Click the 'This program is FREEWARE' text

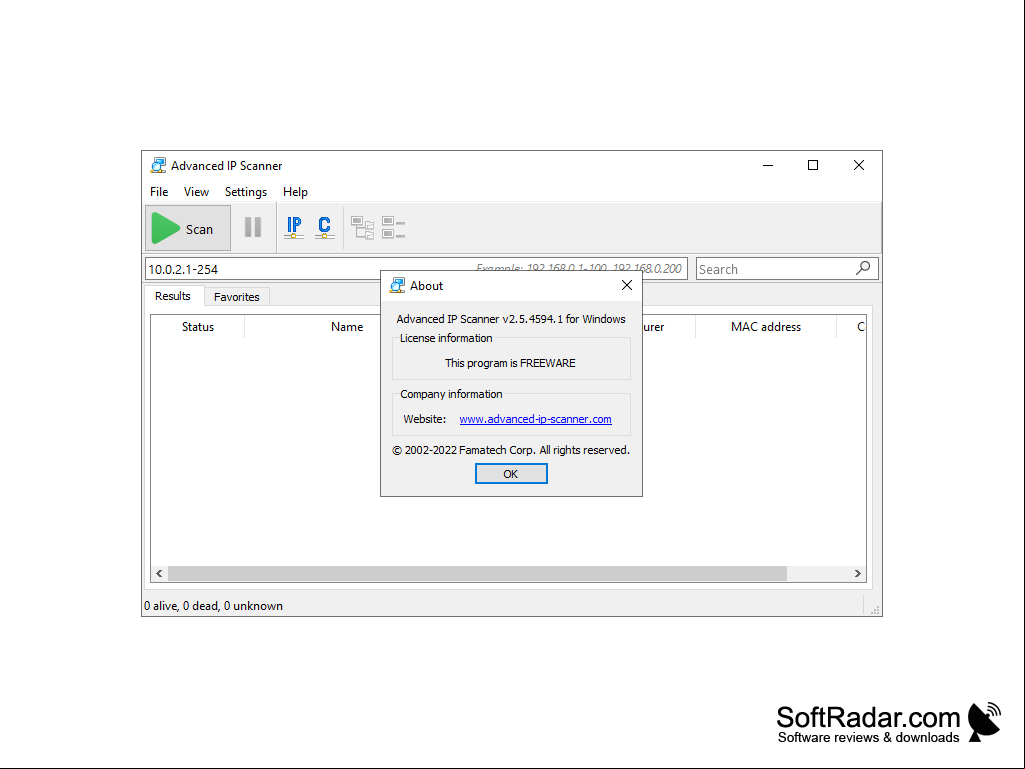(511, 363)
